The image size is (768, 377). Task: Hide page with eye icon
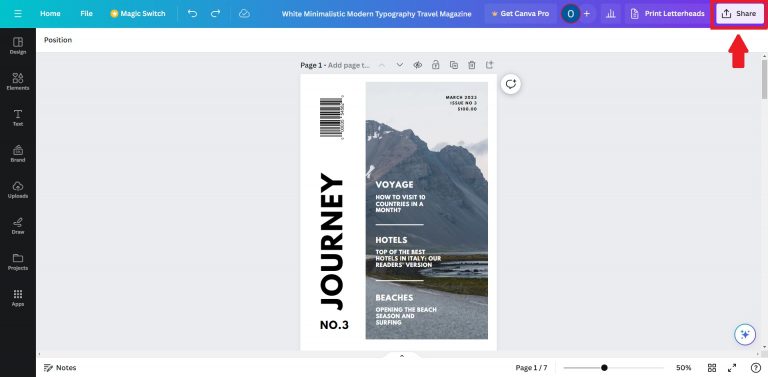(x=417, y=65)
